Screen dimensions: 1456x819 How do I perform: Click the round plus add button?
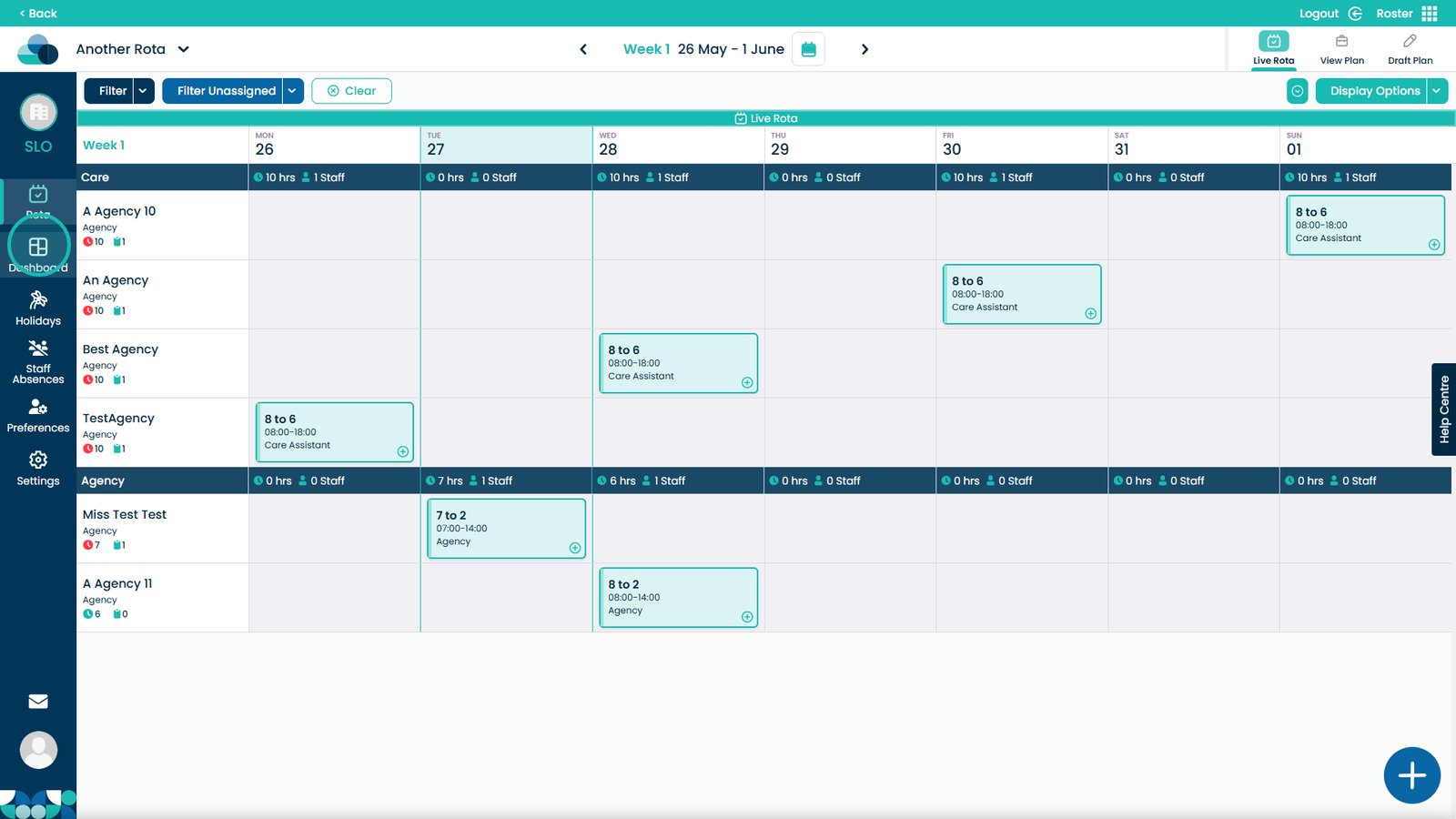[1412, 775]
